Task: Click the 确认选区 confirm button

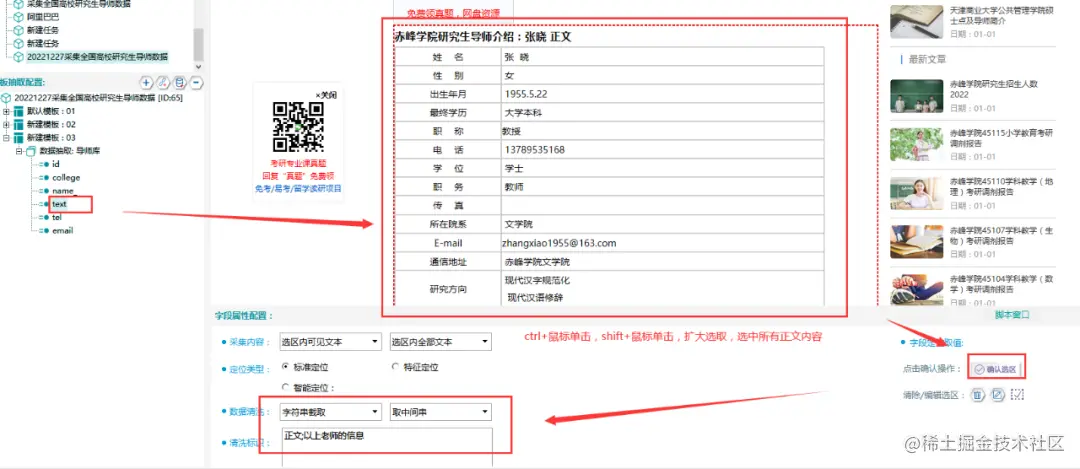Action: point(995,369)
